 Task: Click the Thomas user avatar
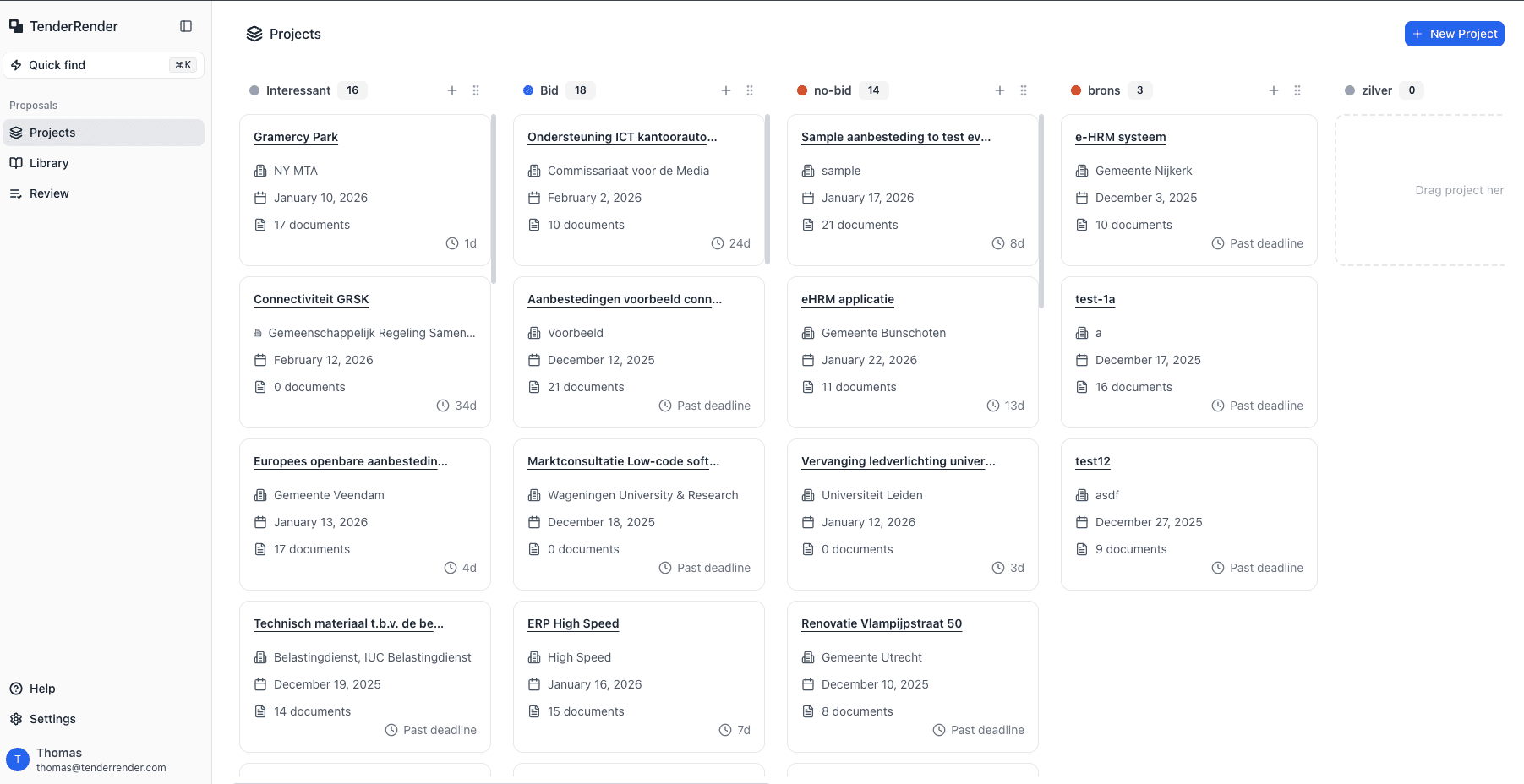pos(17,759)
